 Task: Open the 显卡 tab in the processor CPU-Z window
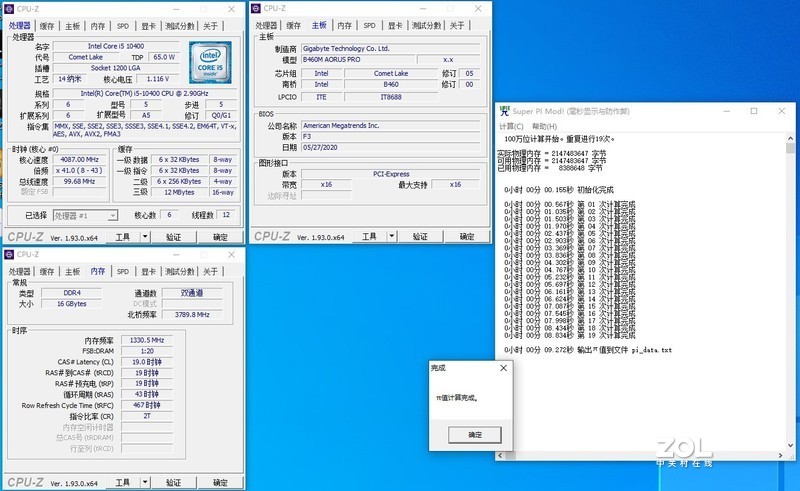point(148,26)
